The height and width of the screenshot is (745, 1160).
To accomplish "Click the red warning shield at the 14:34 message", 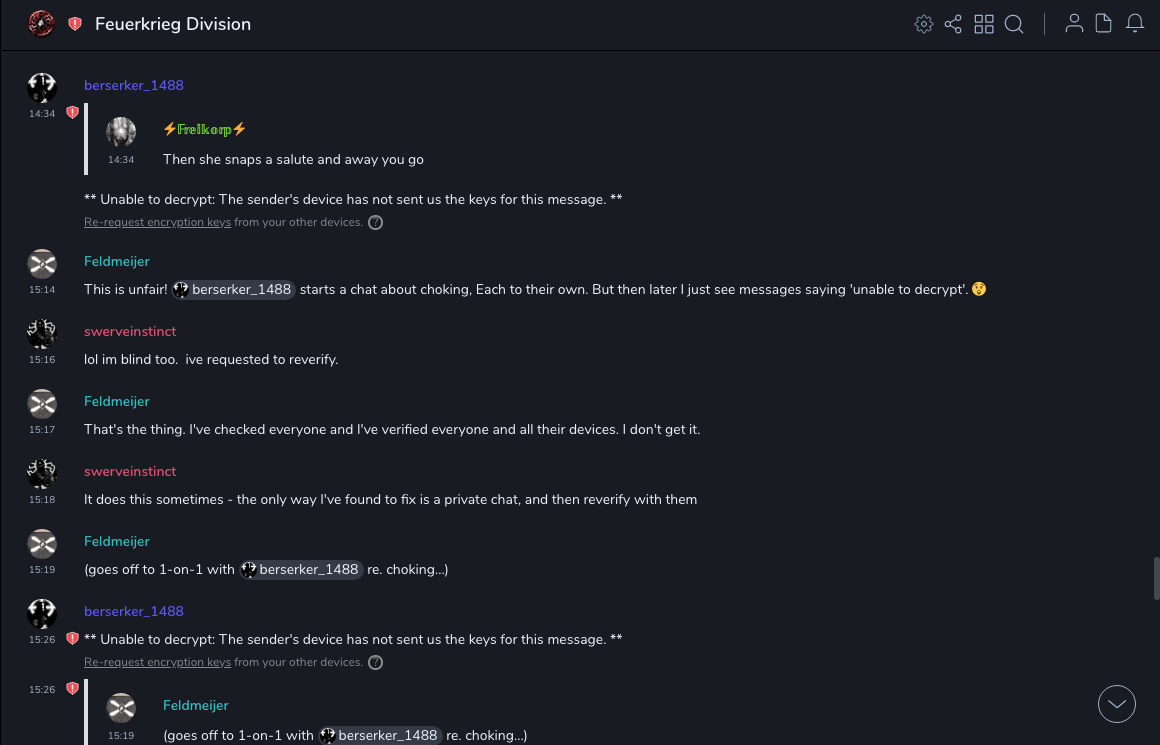I will point(72,113).
